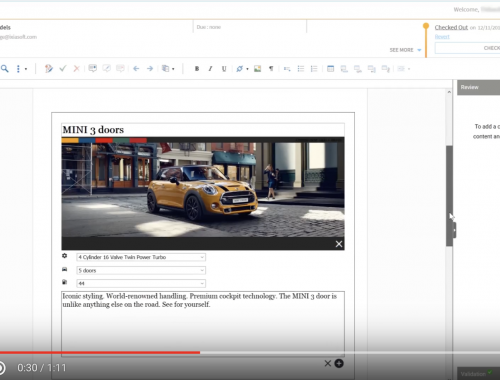Screen dimensions: 500x380
Task: Click the video play/pause button
Action: (1, 368)
